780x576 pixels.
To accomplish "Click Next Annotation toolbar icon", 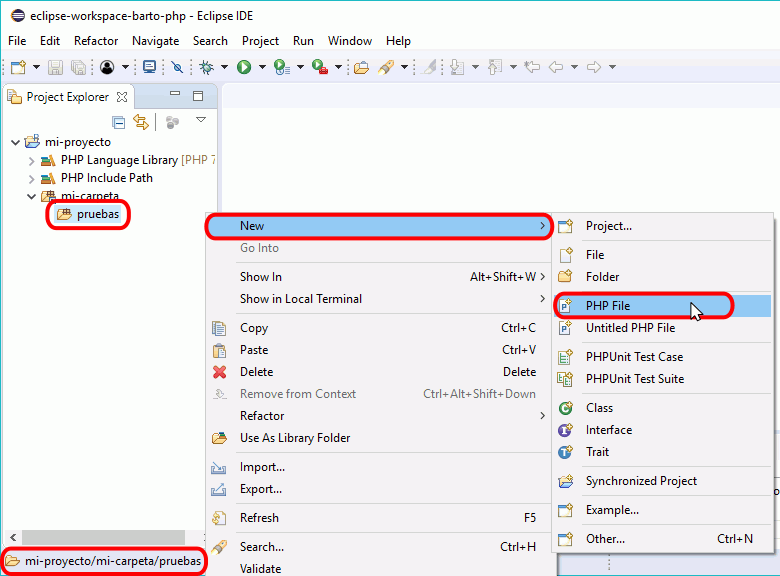I will (457, 67).
